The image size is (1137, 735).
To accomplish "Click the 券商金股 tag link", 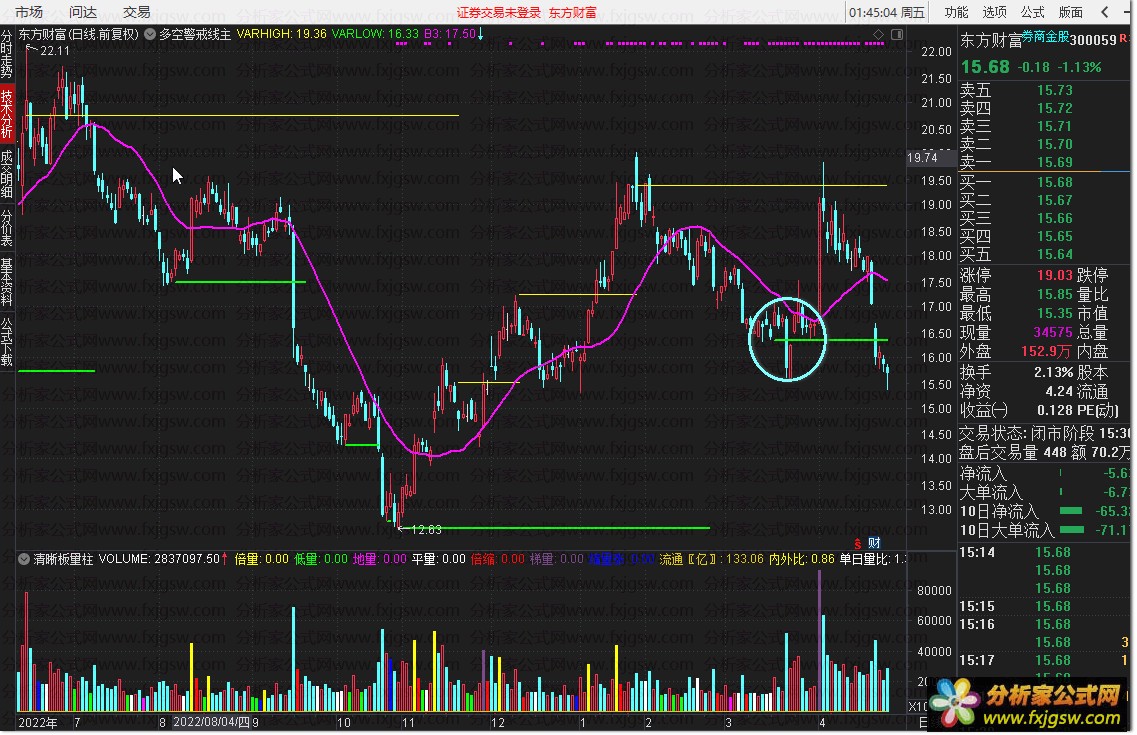I will 1045,36.
